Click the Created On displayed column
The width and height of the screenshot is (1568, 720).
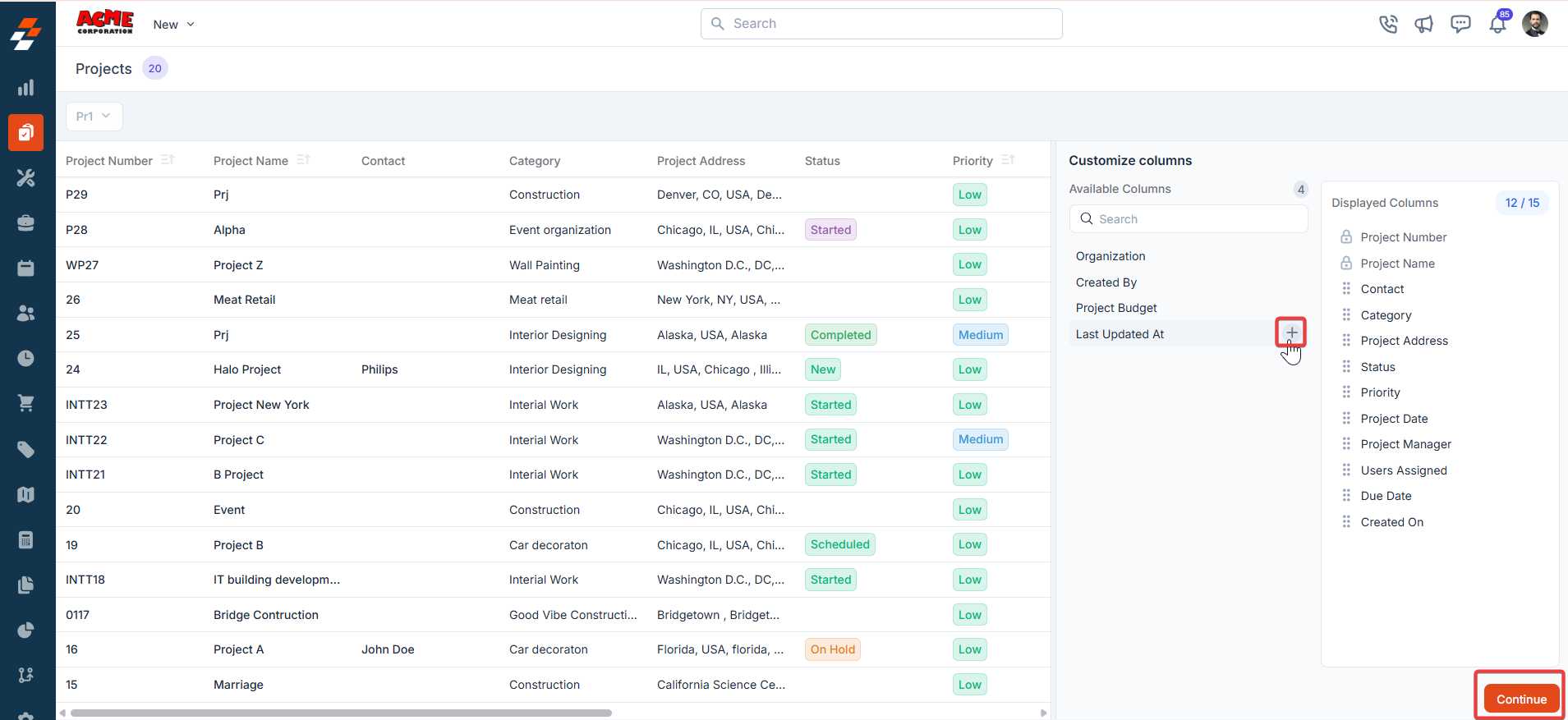tap(1391, 522)
